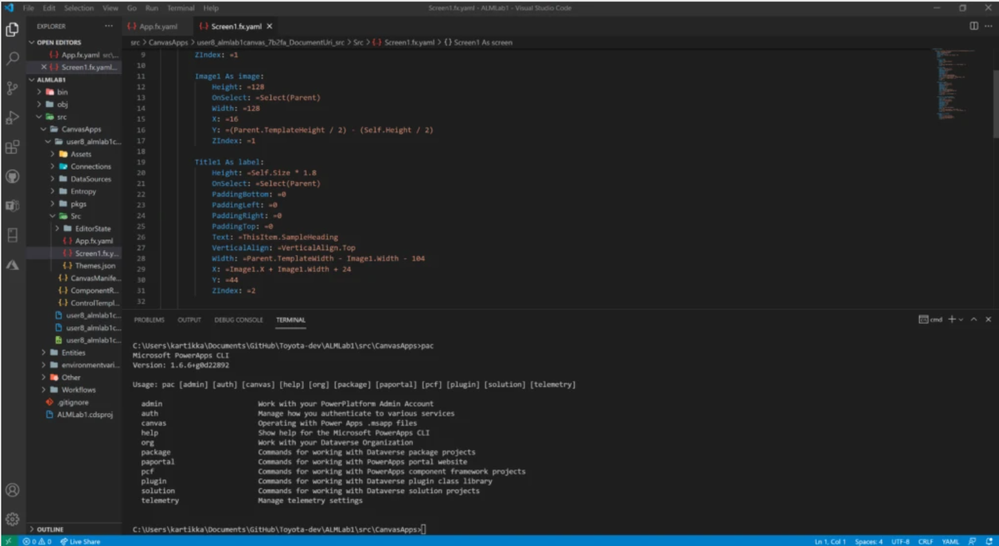This screenshot has width=999, height=546.
Task: Open the Source Control view
Action: click(x=12, y=88)
